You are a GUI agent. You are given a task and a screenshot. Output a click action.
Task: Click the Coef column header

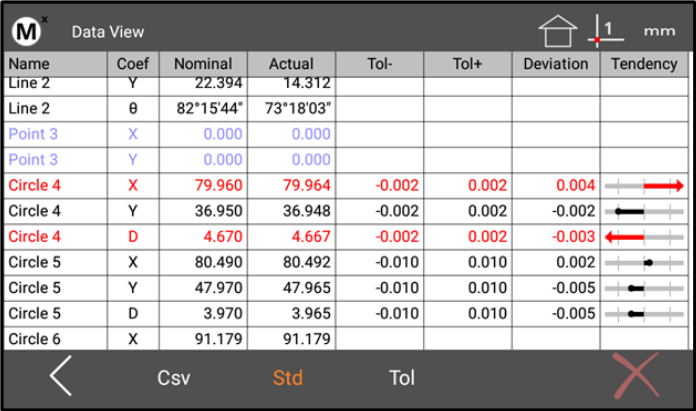point(133,64)
